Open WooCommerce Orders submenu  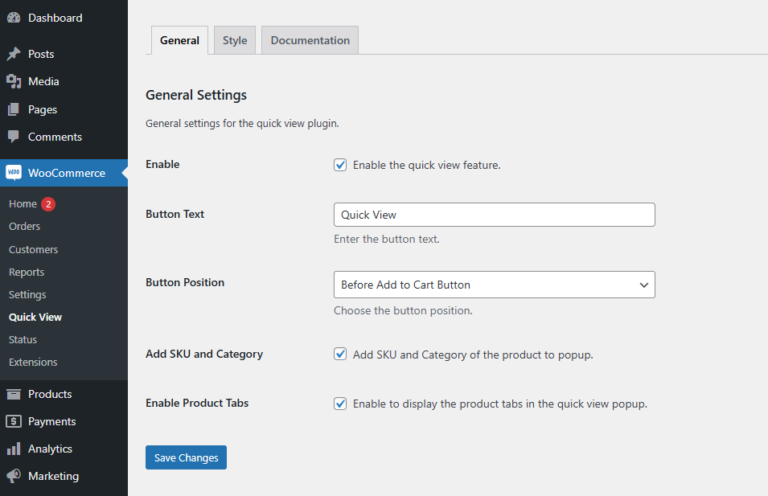coord(24,226)
